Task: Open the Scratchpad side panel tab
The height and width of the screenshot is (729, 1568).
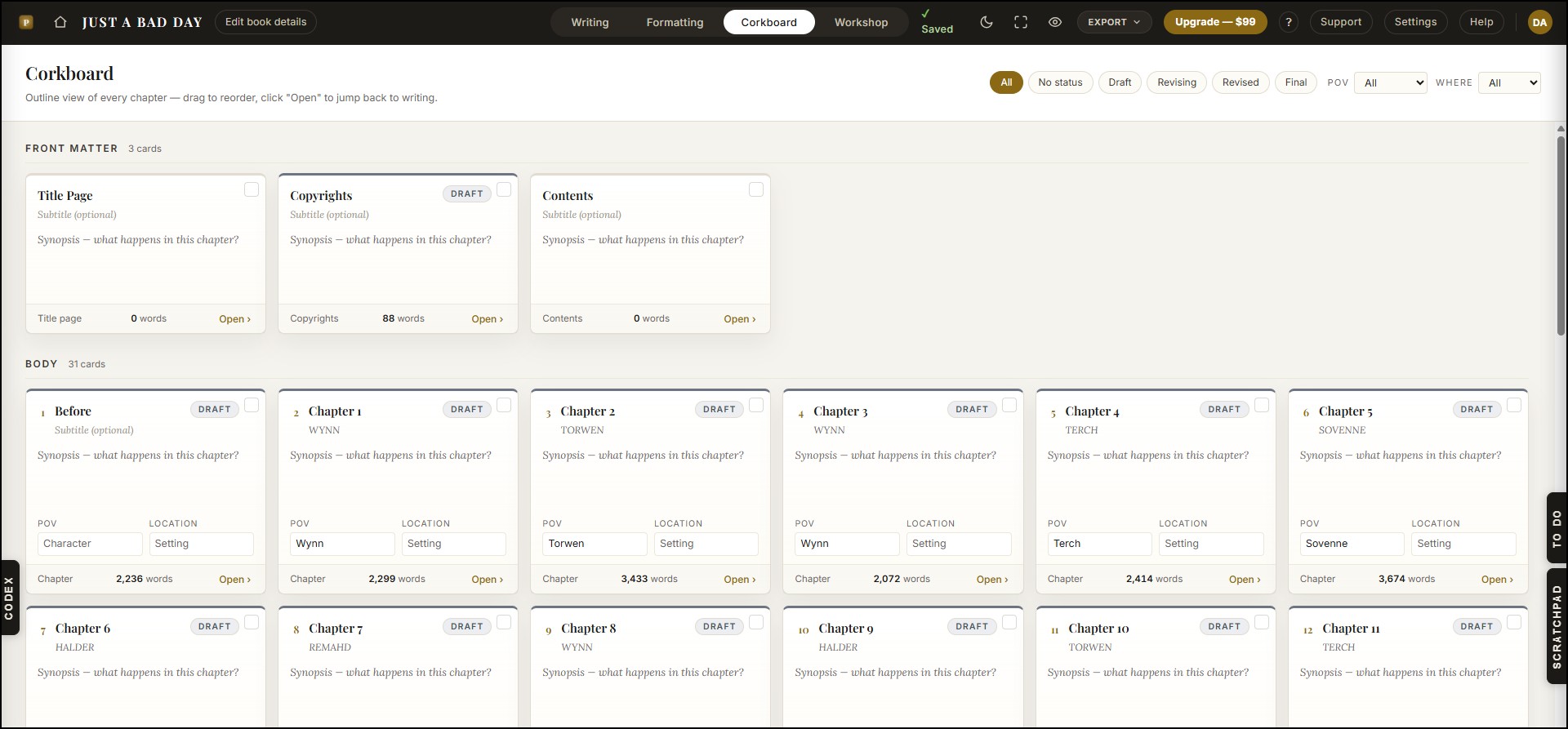Action: pyautogui.click(x=1557, y=626)
